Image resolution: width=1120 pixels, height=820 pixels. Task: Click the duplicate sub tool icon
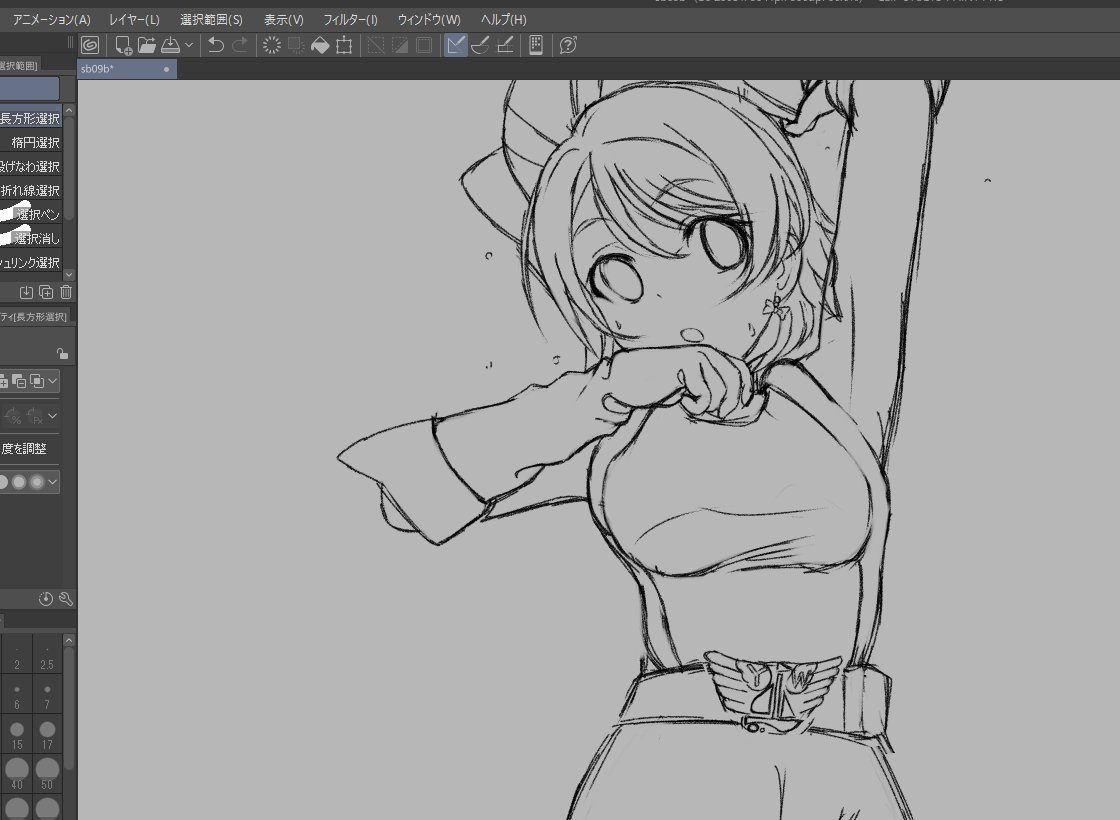tap(46, 292)
